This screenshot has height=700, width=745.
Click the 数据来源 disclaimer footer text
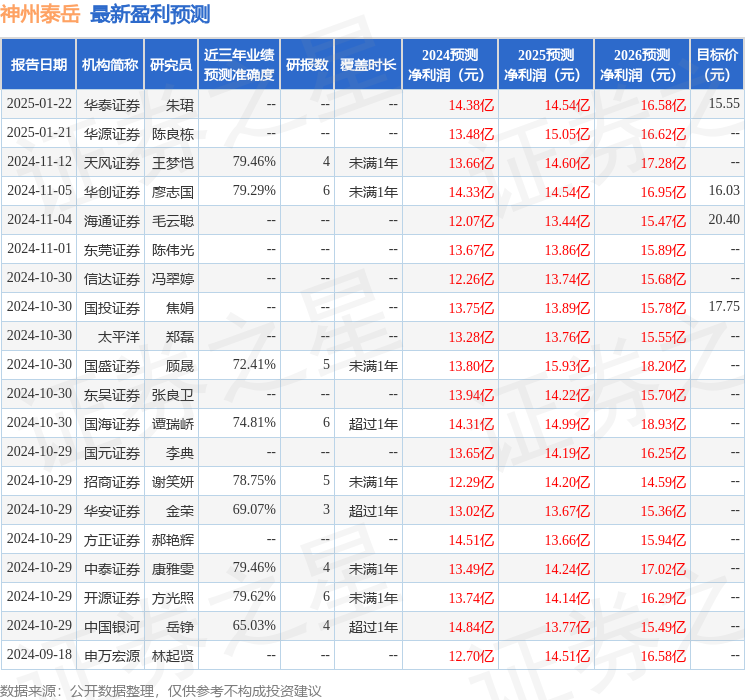pyautogui.click(x=161, y=690)
